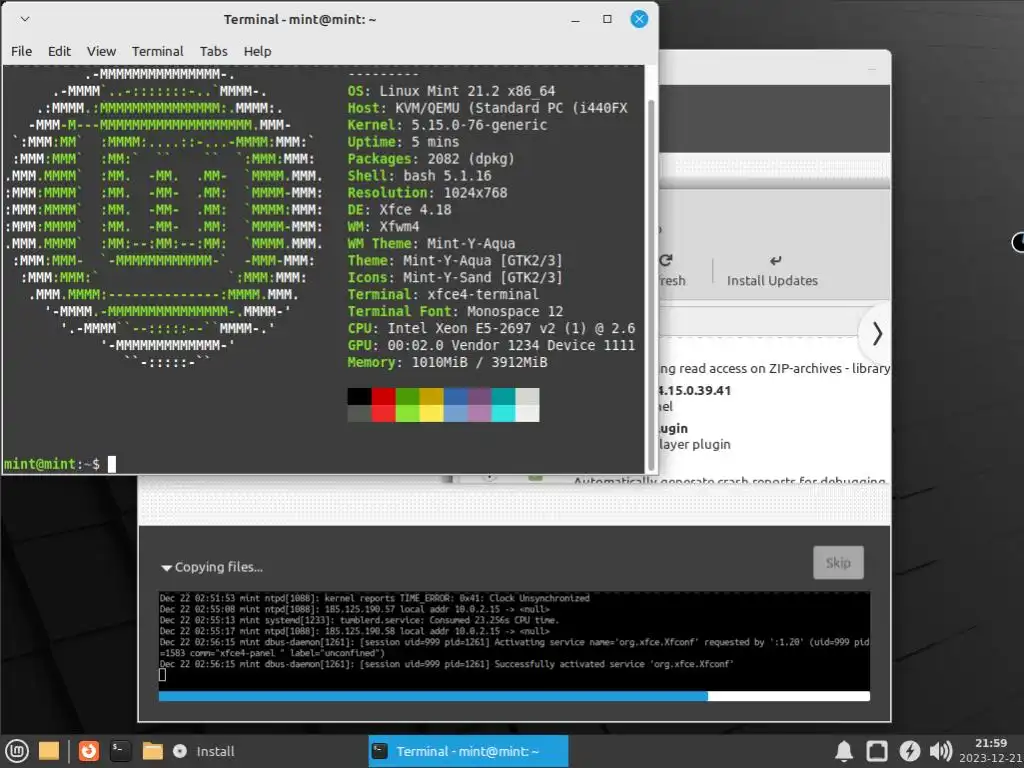1024x768 pixels.
Task: Click the "Terminal Font: Monospace 12" line
Action: point(455,312)
